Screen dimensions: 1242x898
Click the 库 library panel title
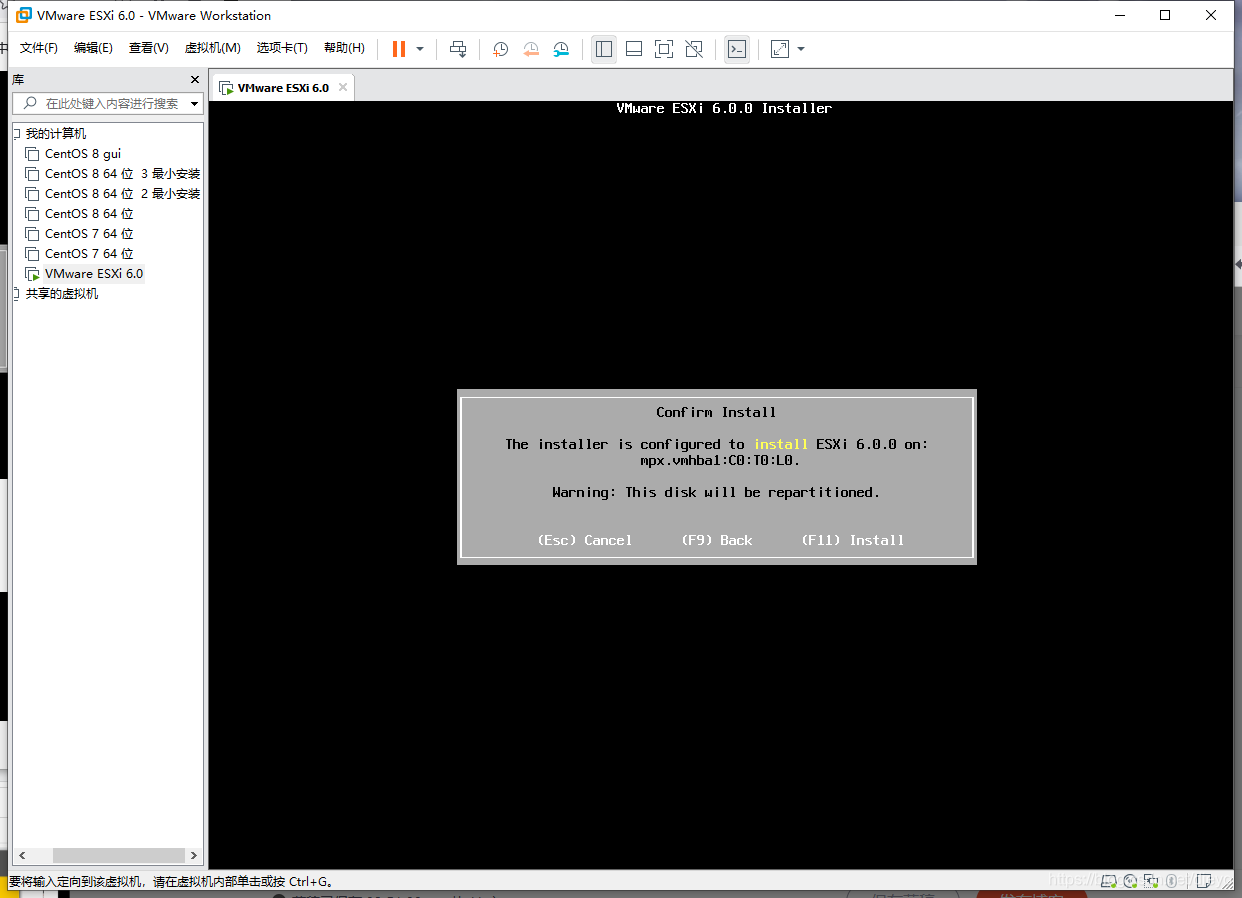point(18,80)
